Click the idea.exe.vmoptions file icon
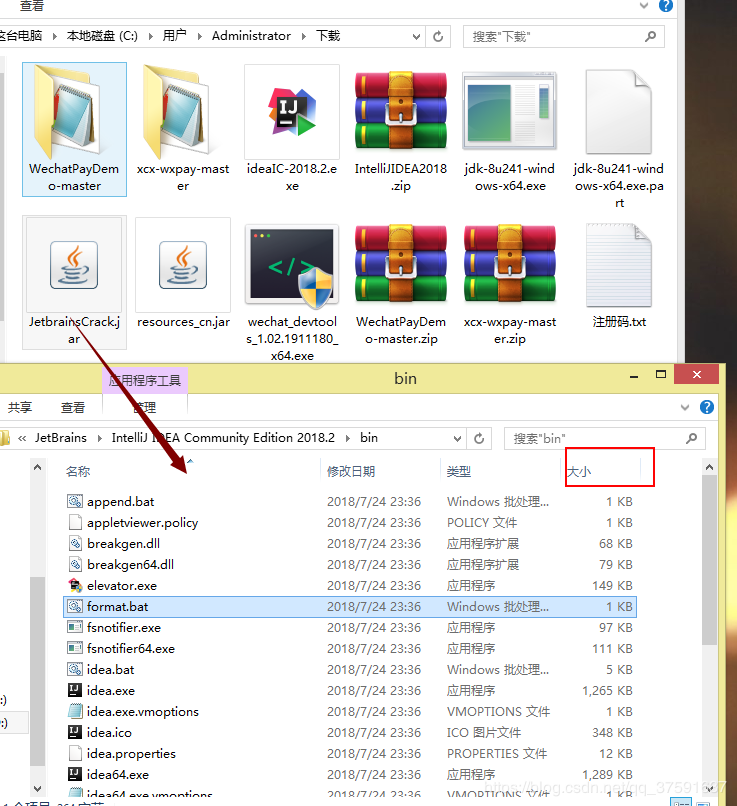737x806 pixels. pyautogui.click(x=75, y=711)
